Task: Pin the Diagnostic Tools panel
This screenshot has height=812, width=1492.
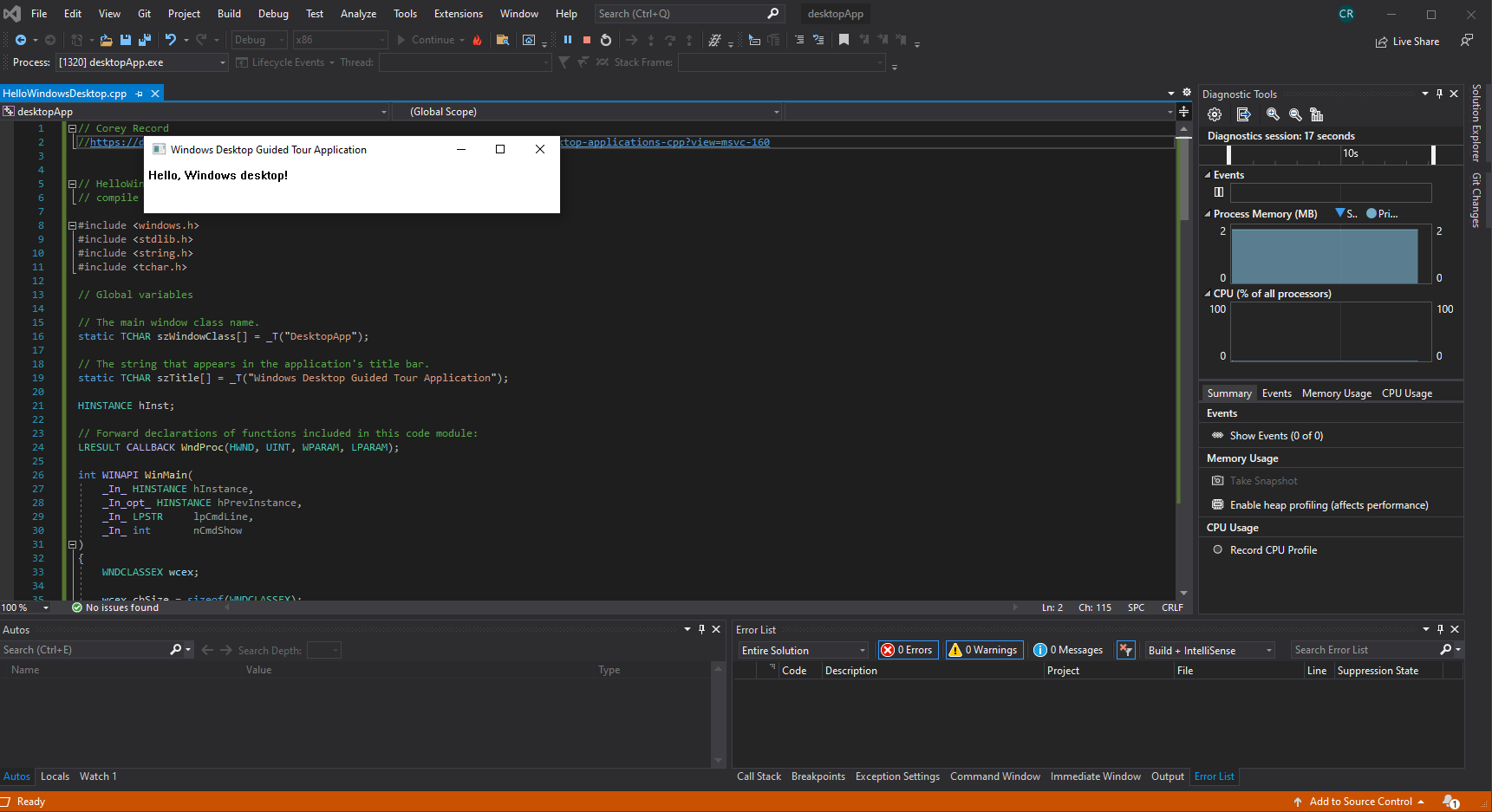Action: pos(1440,94)
